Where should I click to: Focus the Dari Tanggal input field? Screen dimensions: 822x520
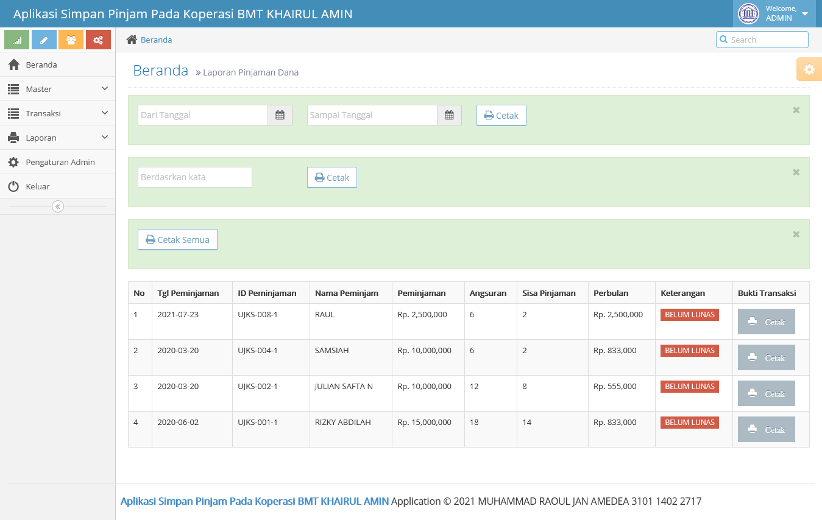click(x=203, y=115)
